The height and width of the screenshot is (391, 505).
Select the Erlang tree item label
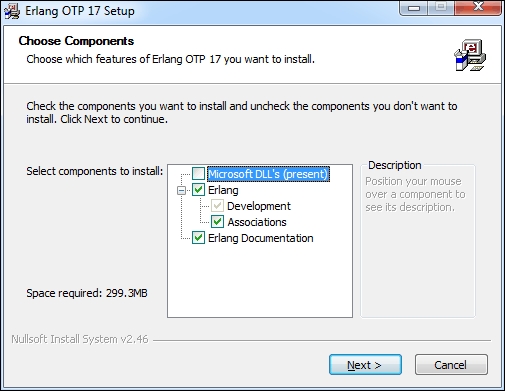point(223,190)
